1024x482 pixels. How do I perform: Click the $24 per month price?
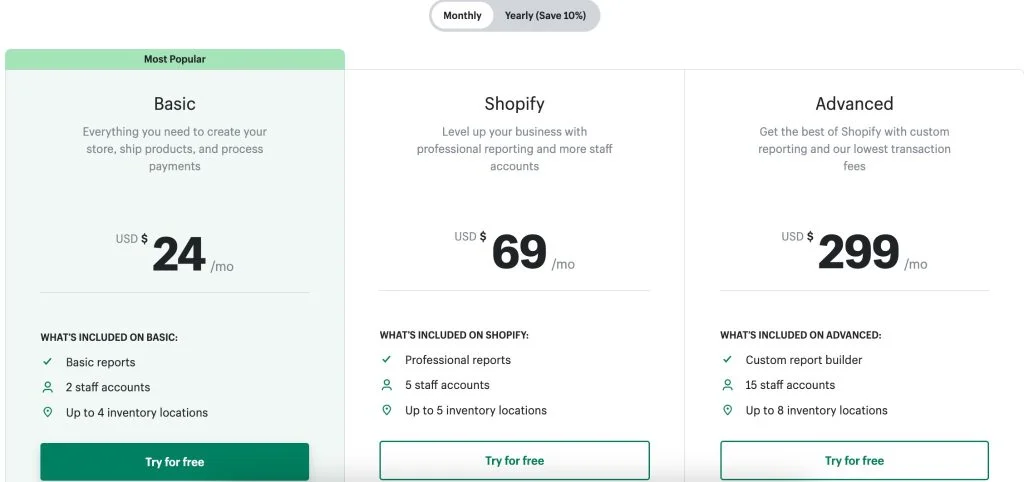tap(178, 255)
